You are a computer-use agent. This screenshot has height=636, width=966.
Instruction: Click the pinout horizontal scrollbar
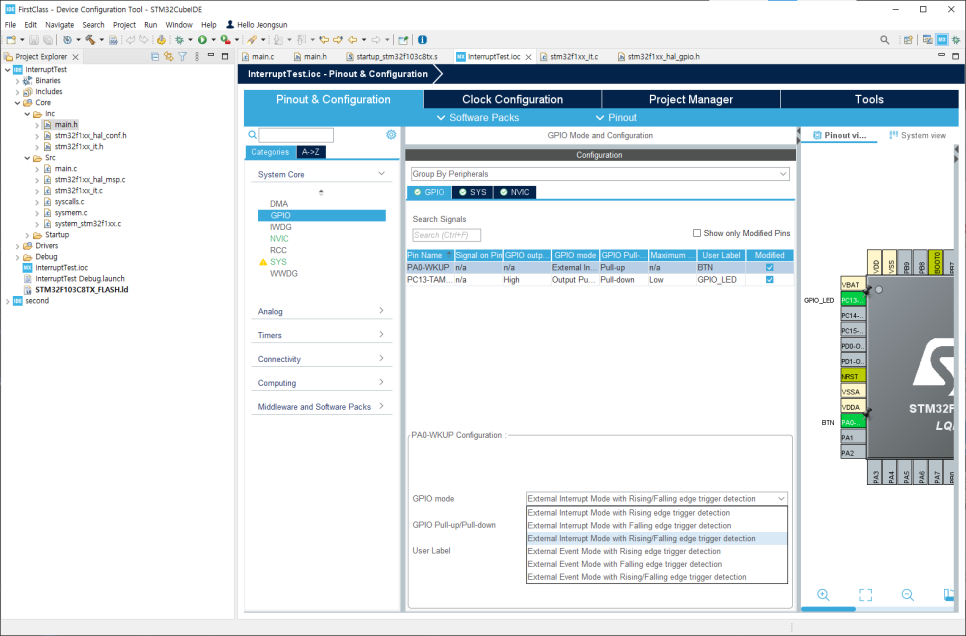828,609
